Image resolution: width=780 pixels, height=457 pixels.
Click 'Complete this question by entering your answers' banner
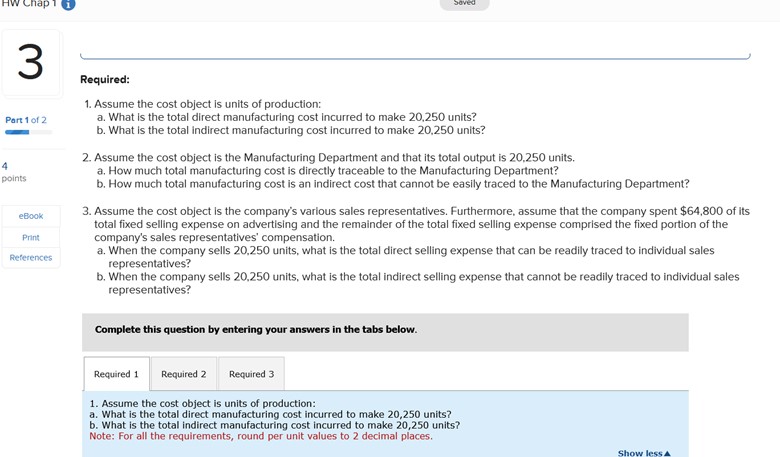tap(386, 332)
